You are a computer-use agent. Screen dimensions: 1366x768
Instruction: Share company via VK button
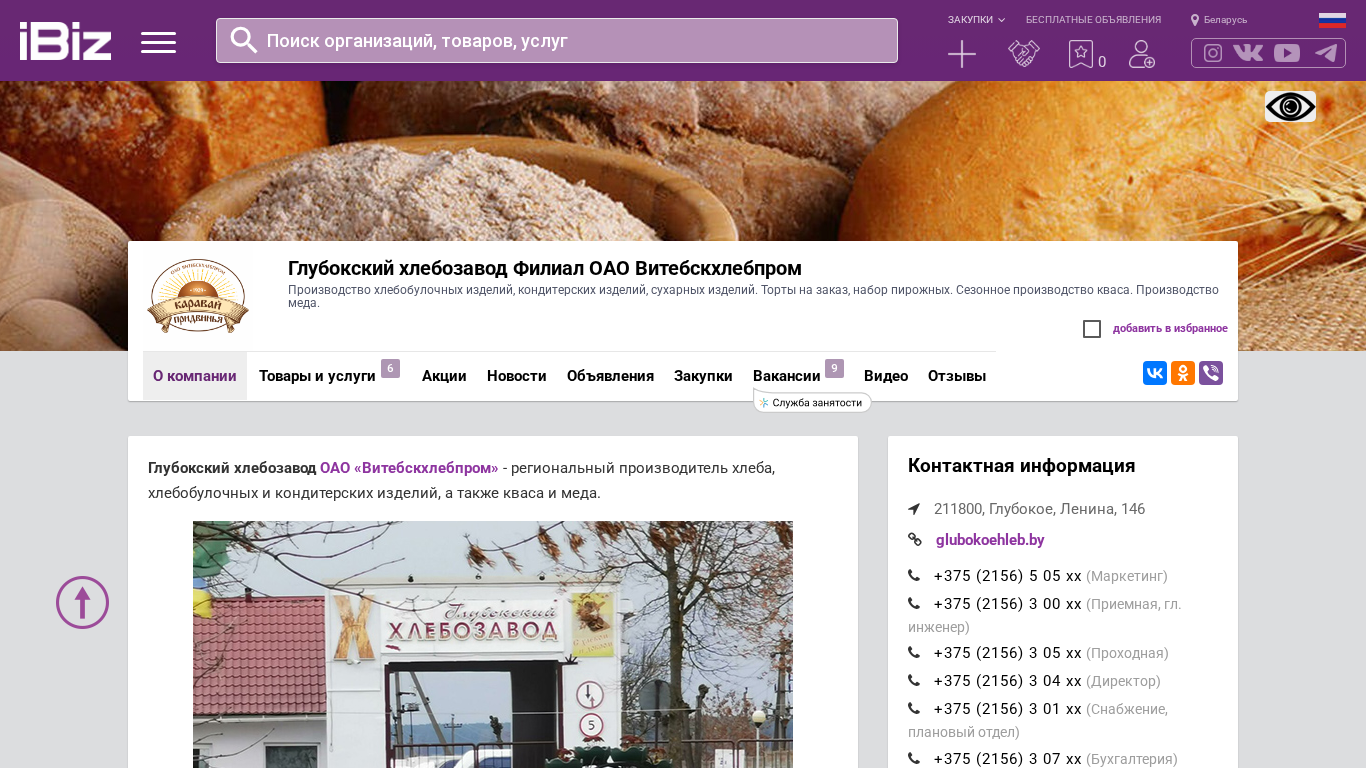[x=1155, y=373]
